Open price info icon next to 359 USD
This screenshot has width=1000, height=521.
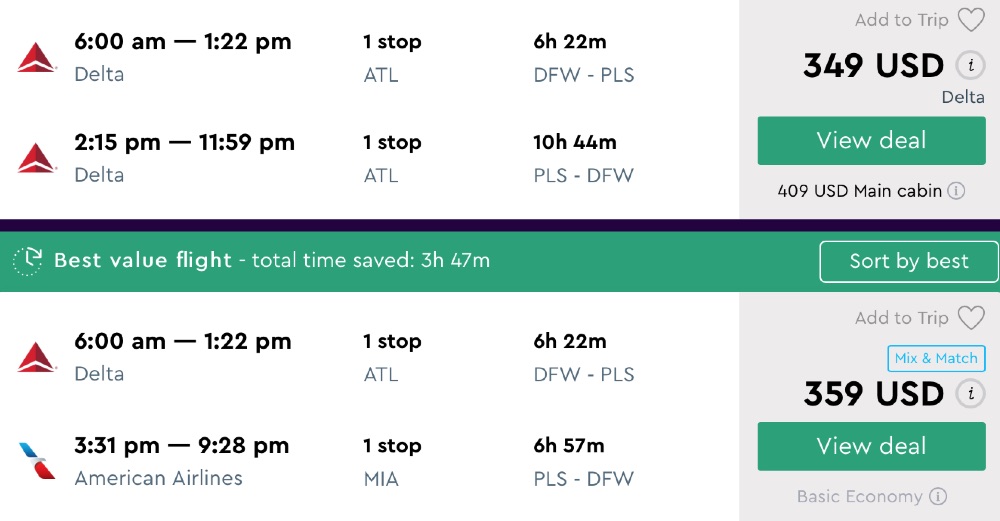969,394
